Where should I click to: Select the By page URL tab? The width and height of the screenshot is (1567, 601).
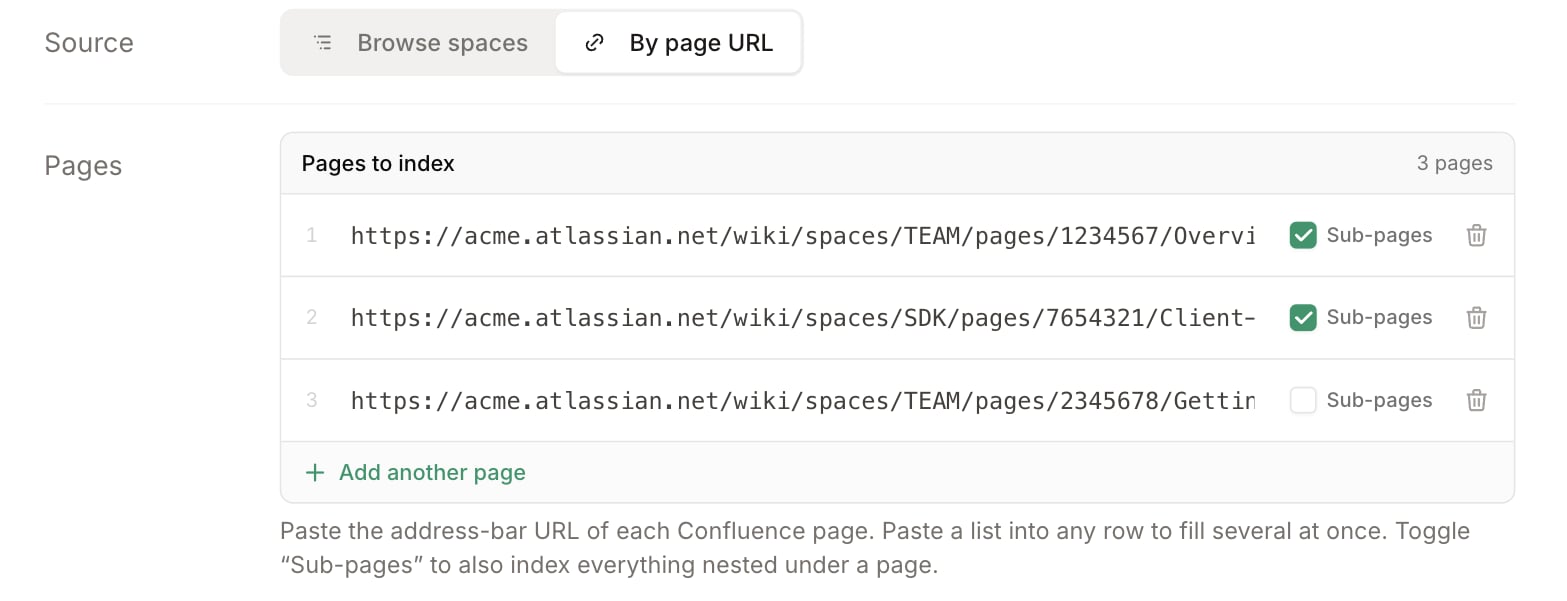pyautogui.click(x=678, y=43)
